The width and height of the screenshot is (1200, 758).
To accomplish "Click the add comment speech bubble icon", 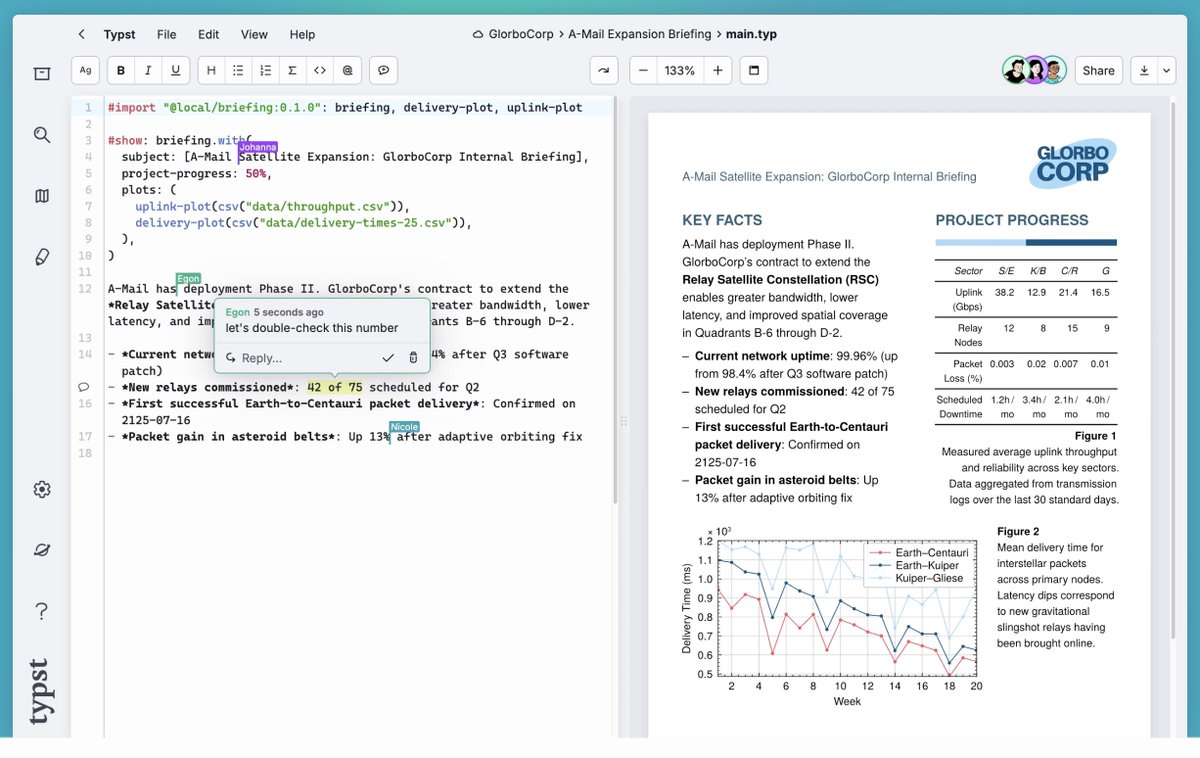I will coord(383,71).
